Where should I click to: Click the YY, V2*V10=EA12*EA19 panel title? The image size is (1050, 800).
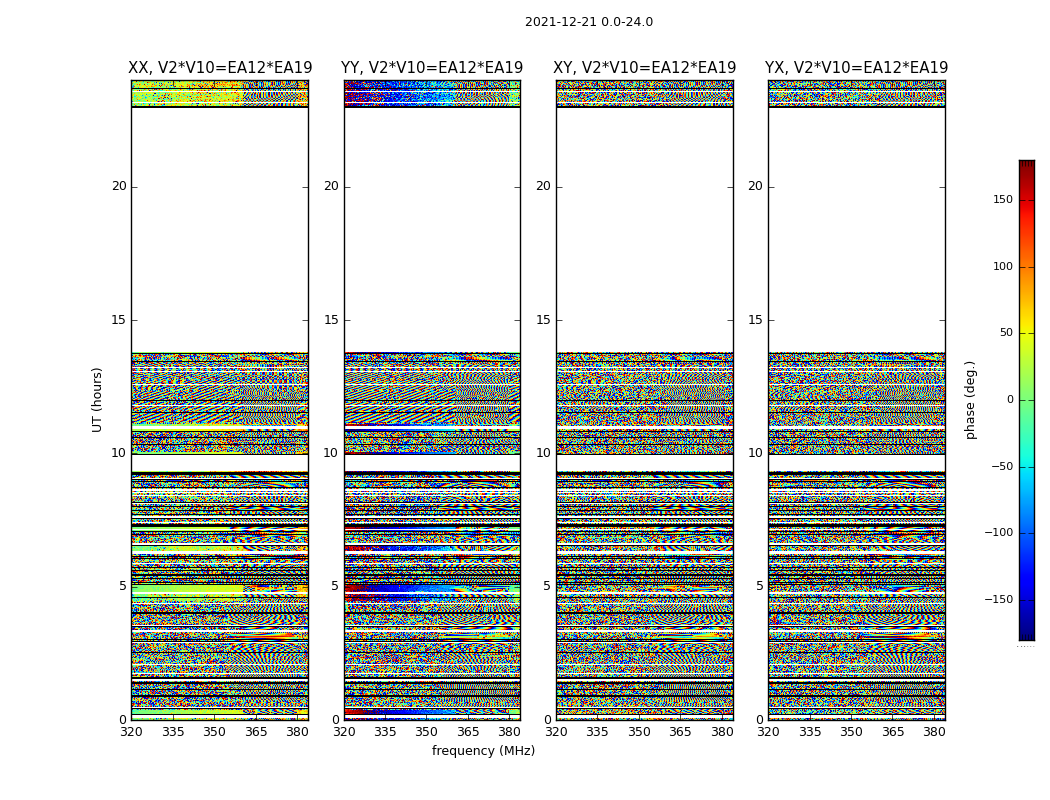click(x=432, y=68)
